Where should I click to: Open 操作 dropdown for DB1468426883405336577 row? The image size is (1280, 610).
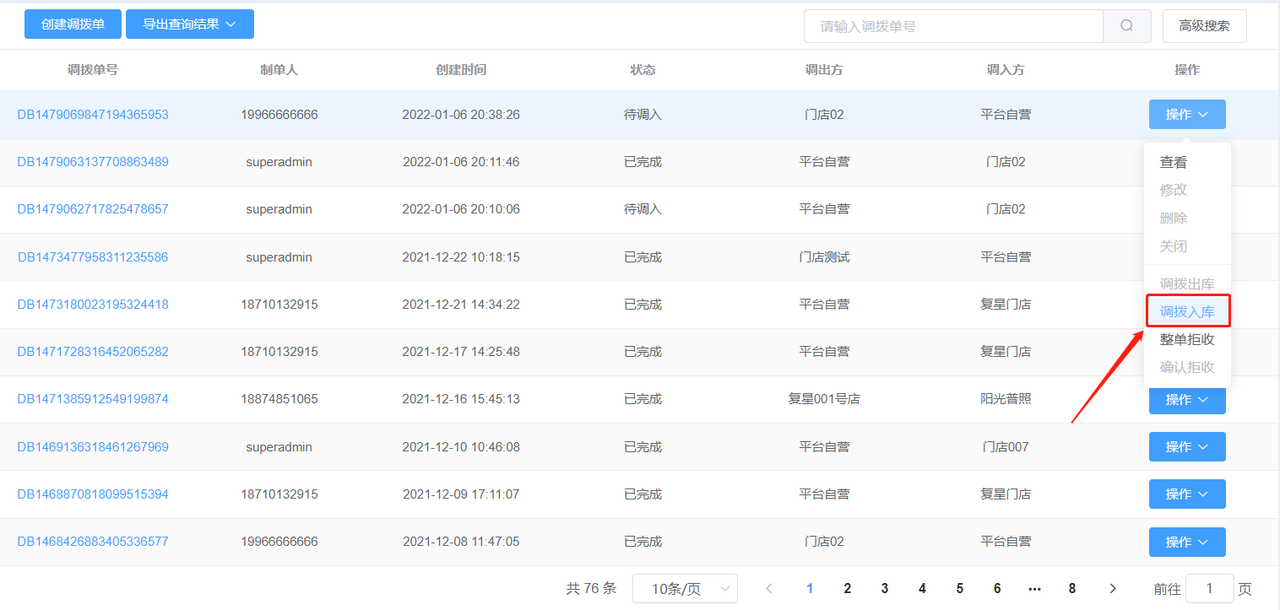click(1187, 542)
